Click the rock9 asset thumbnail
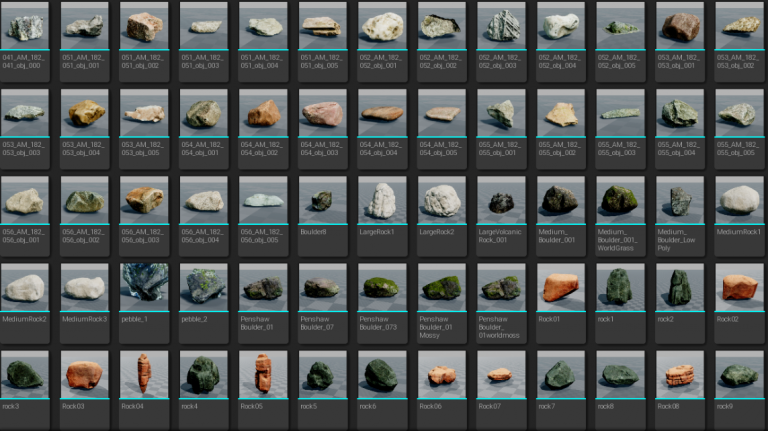The image size is (768, 431). point(739,374)
